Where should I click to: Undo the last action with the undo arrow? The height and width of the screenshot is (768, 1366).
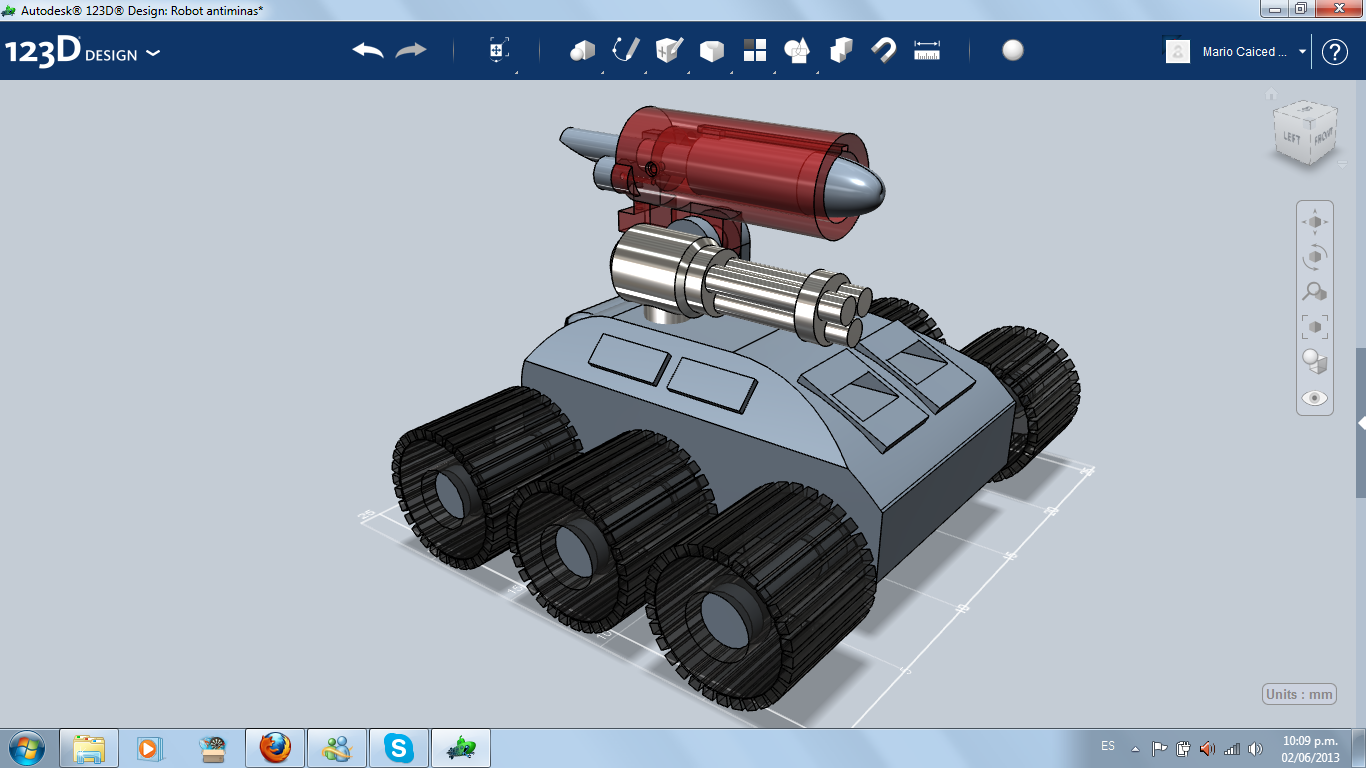pyautogui.click(x=368, y=51)
